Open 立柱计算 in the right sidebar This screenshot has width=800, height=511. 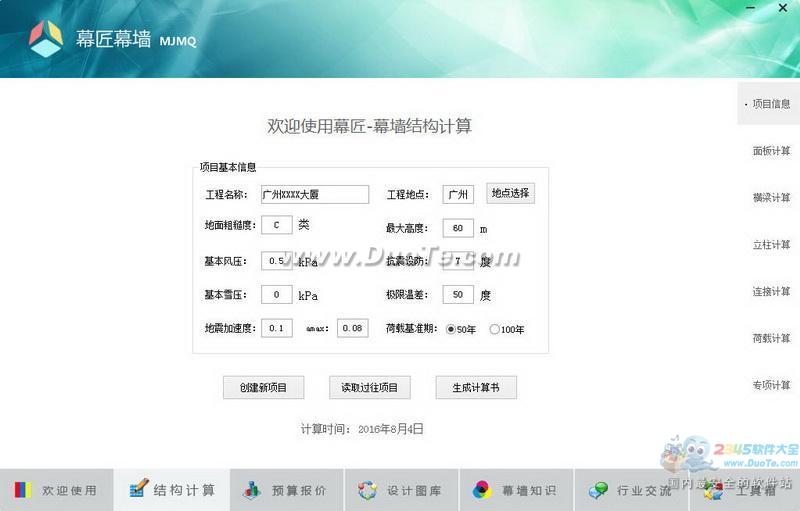[771, 244]
